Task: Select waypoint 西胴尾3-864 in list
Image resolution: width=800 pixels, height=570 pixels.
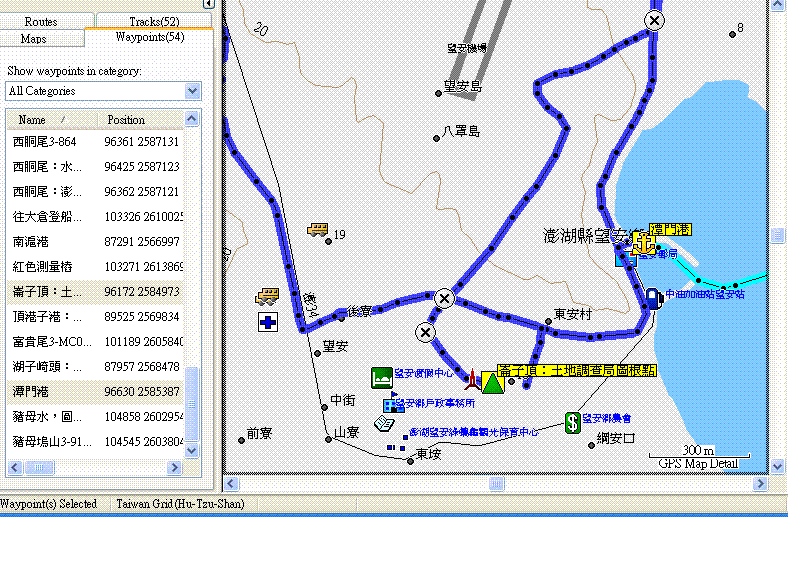Action: click(95, 142)
